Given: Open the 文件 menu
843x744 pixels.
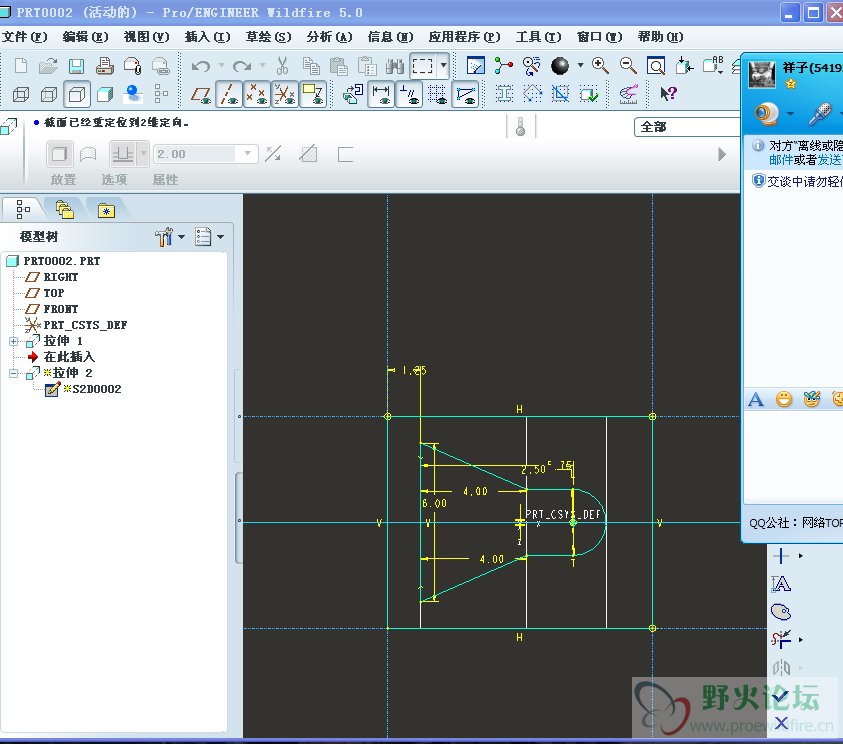Looking at the screenshot, I should point(25,37).
